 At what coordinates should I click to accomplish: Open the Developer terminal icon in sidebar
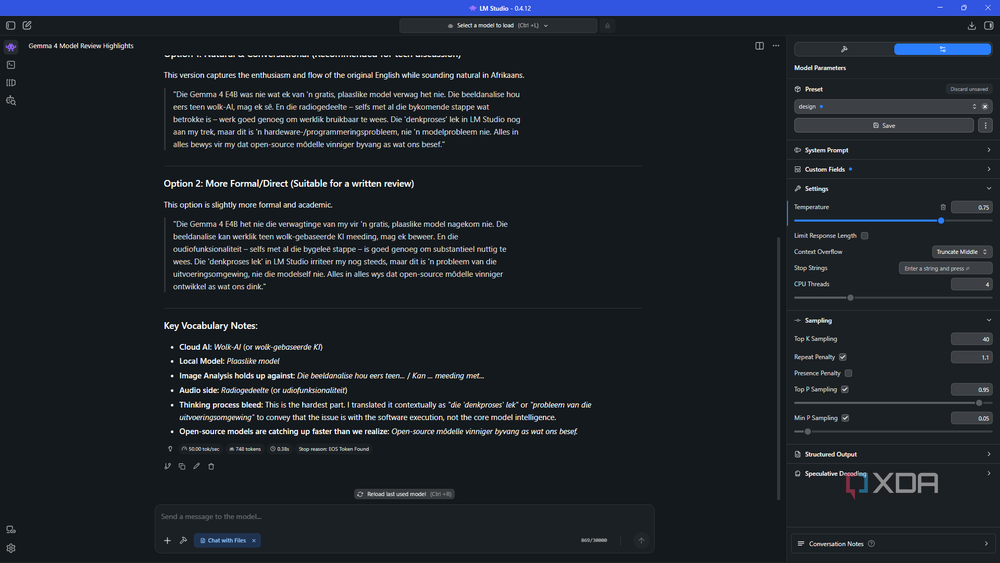11,65
